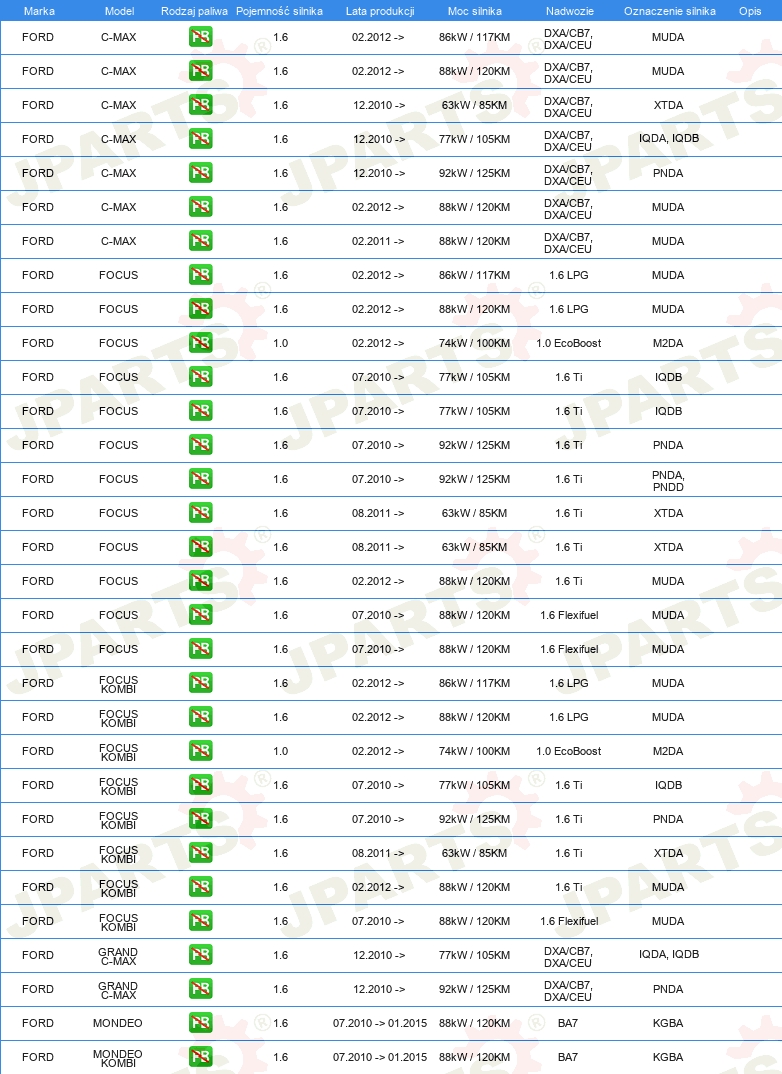Click IQDA, IQDB engine code in C-MAX row
The image size is (782, 1074).
pyautogui.click(x=669, y=138)
